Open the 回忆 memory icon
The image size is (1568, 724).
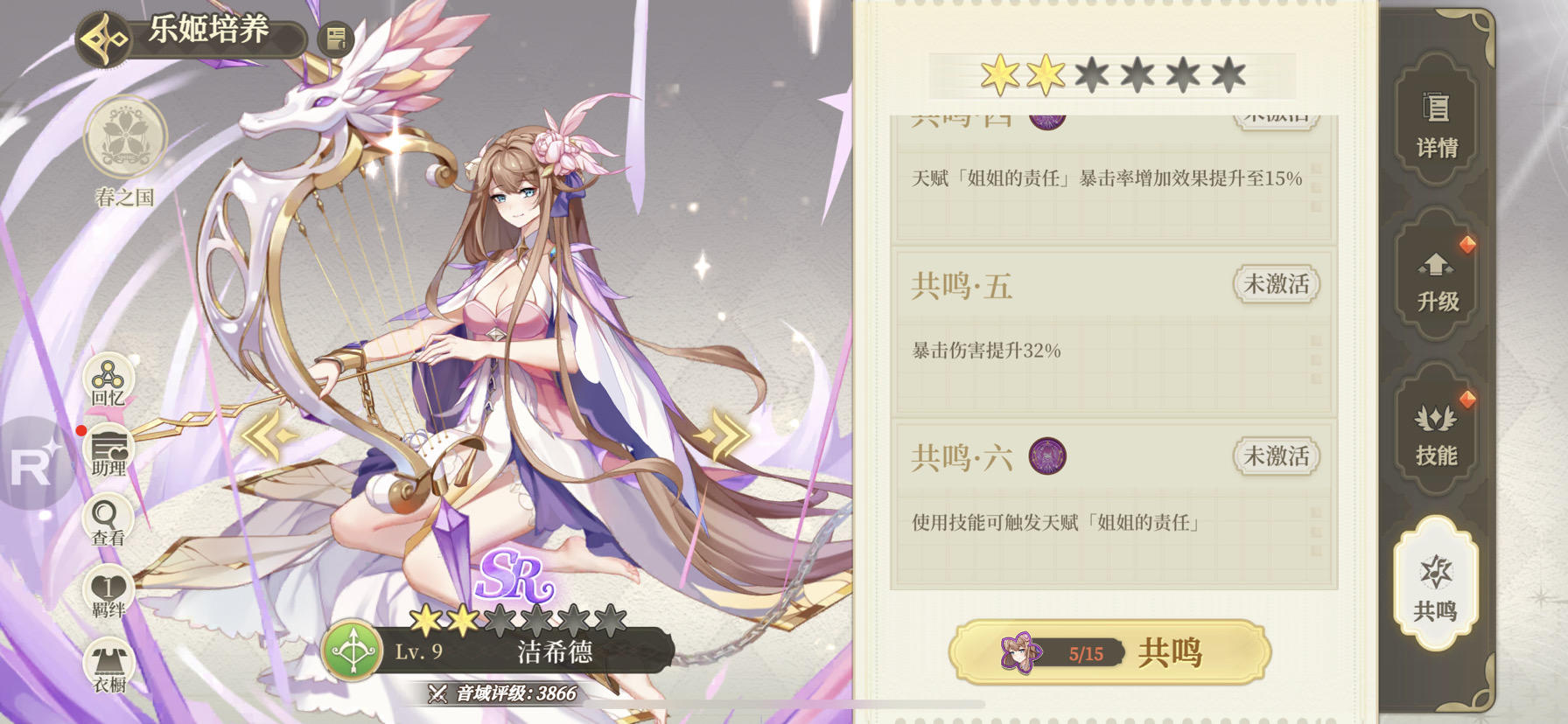tap(108, 381)
